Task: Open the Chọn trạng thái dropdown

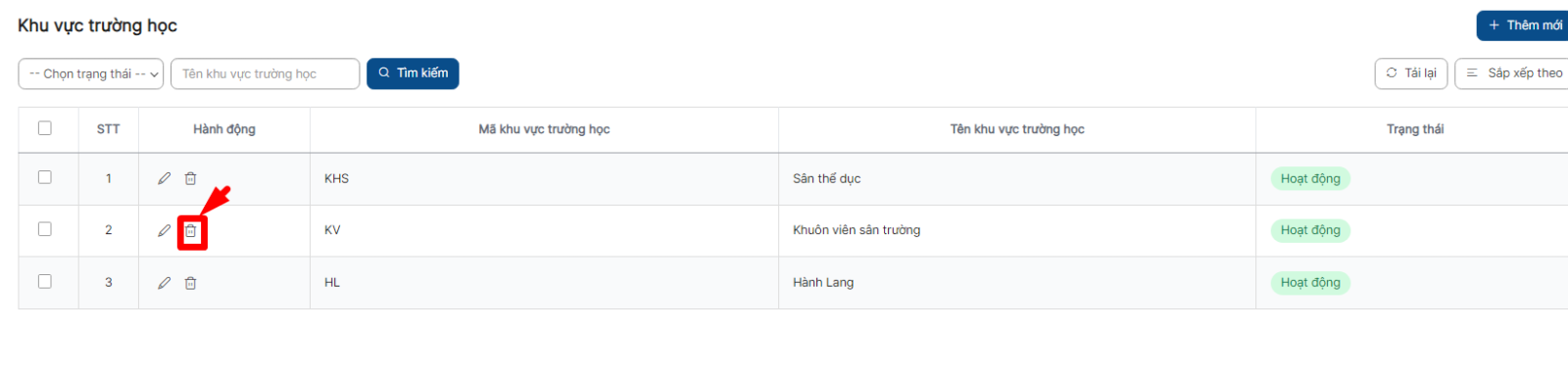Action: coord(91,73)
